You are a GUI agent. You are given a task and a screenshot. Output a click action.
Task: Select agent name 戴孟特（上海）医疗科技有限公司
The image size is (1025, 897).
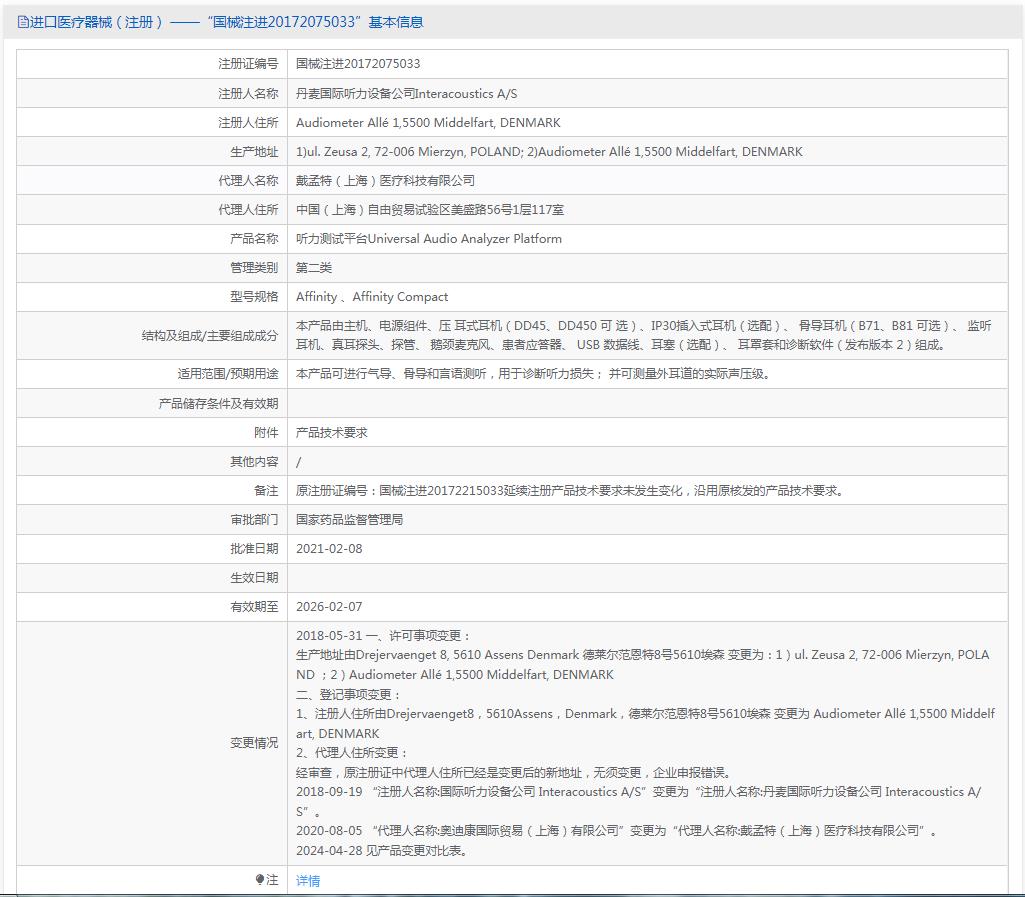coord(385,180)
